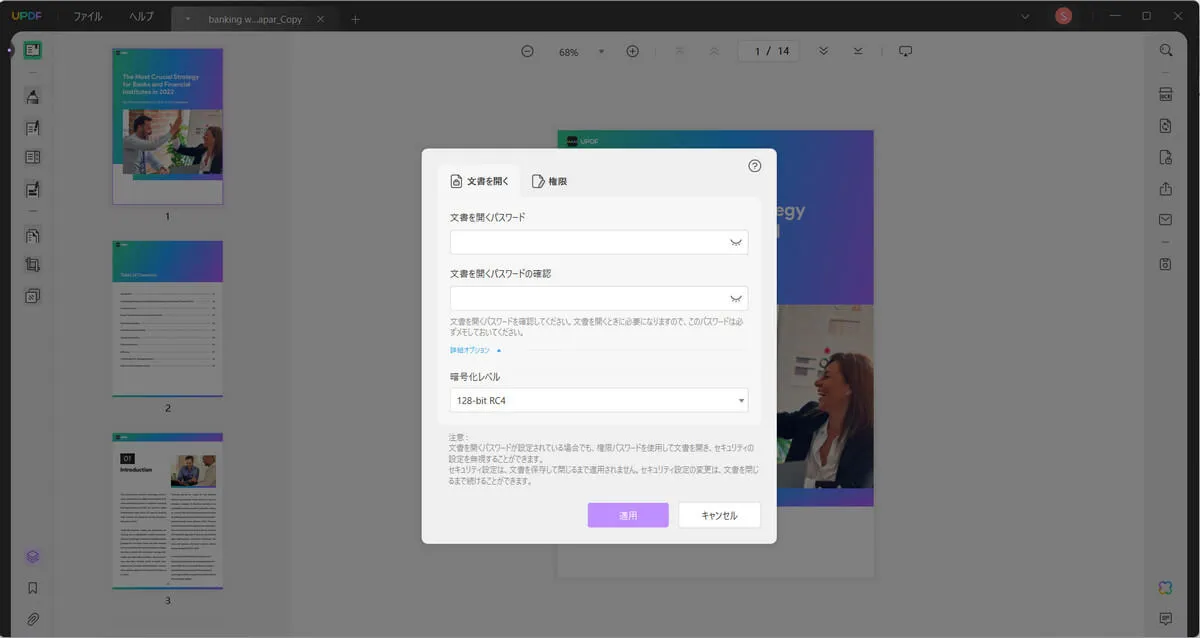Go to previous page arrow icon

point(714,51)
